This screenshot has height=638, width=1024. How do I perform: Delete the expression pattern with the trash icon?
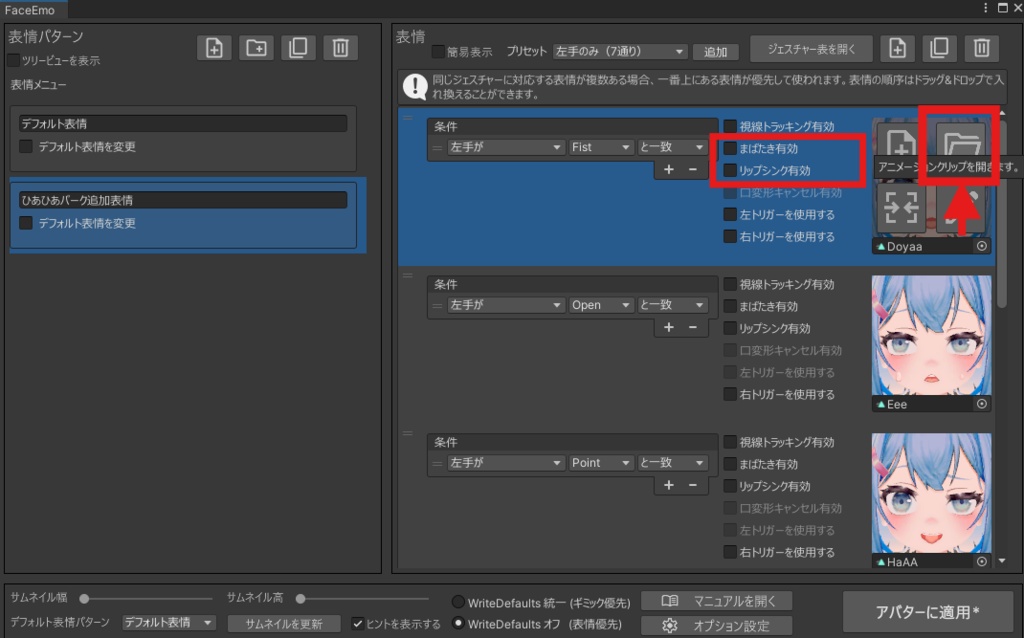341,48
